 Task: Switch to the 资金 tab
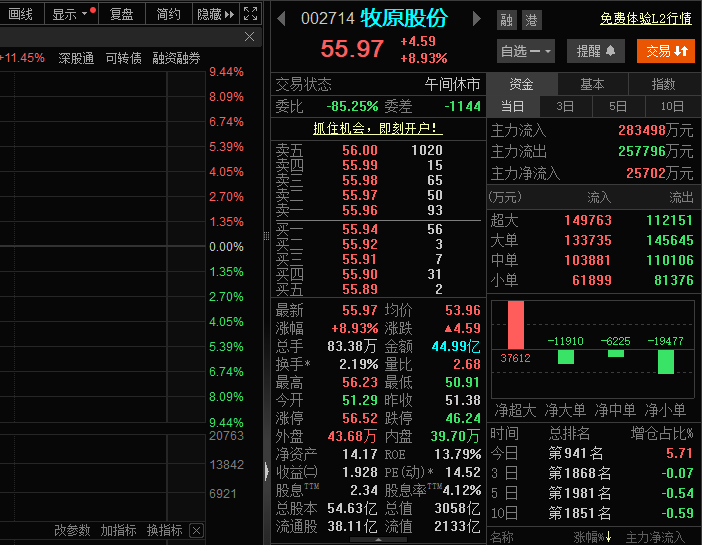pos(522,84)
